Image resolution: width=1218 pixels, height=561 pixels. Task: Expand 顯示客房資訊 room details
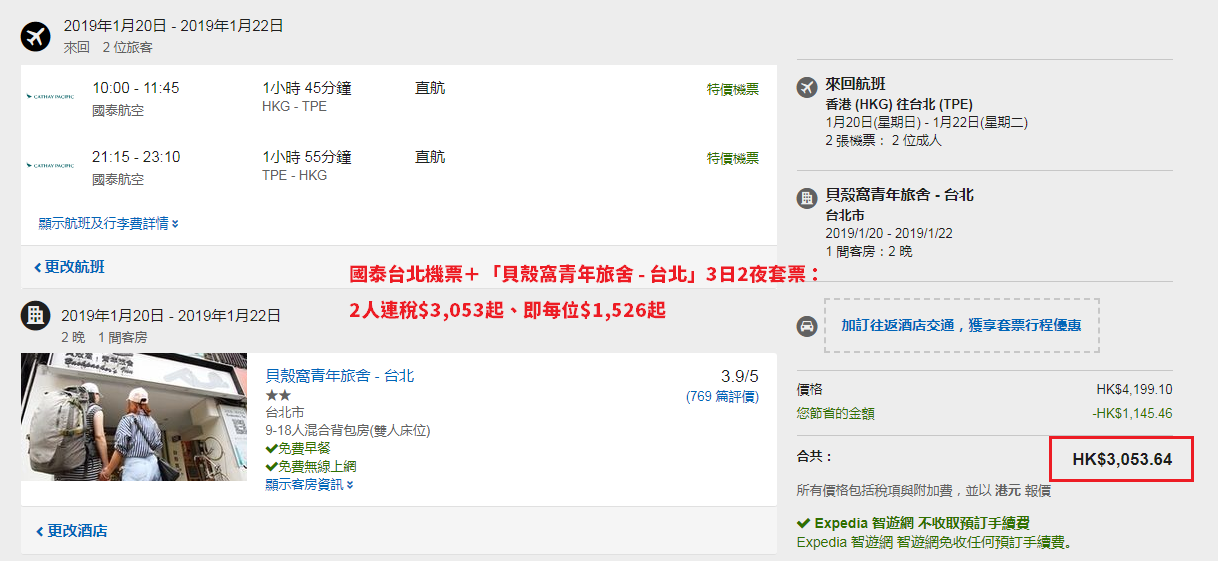tap(309, 484)
